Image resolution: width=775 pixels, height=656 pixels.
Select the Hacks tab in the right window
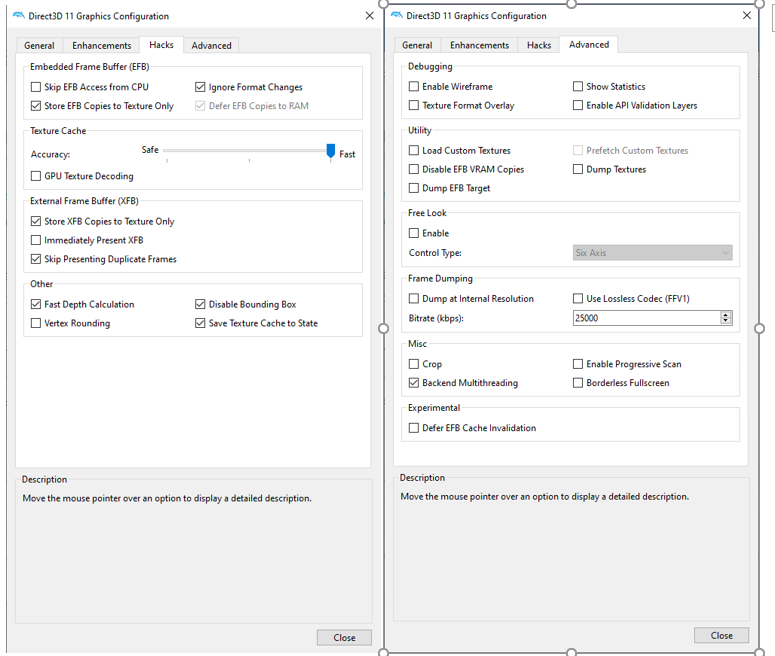pyautogui.click(x=539, y=45)
